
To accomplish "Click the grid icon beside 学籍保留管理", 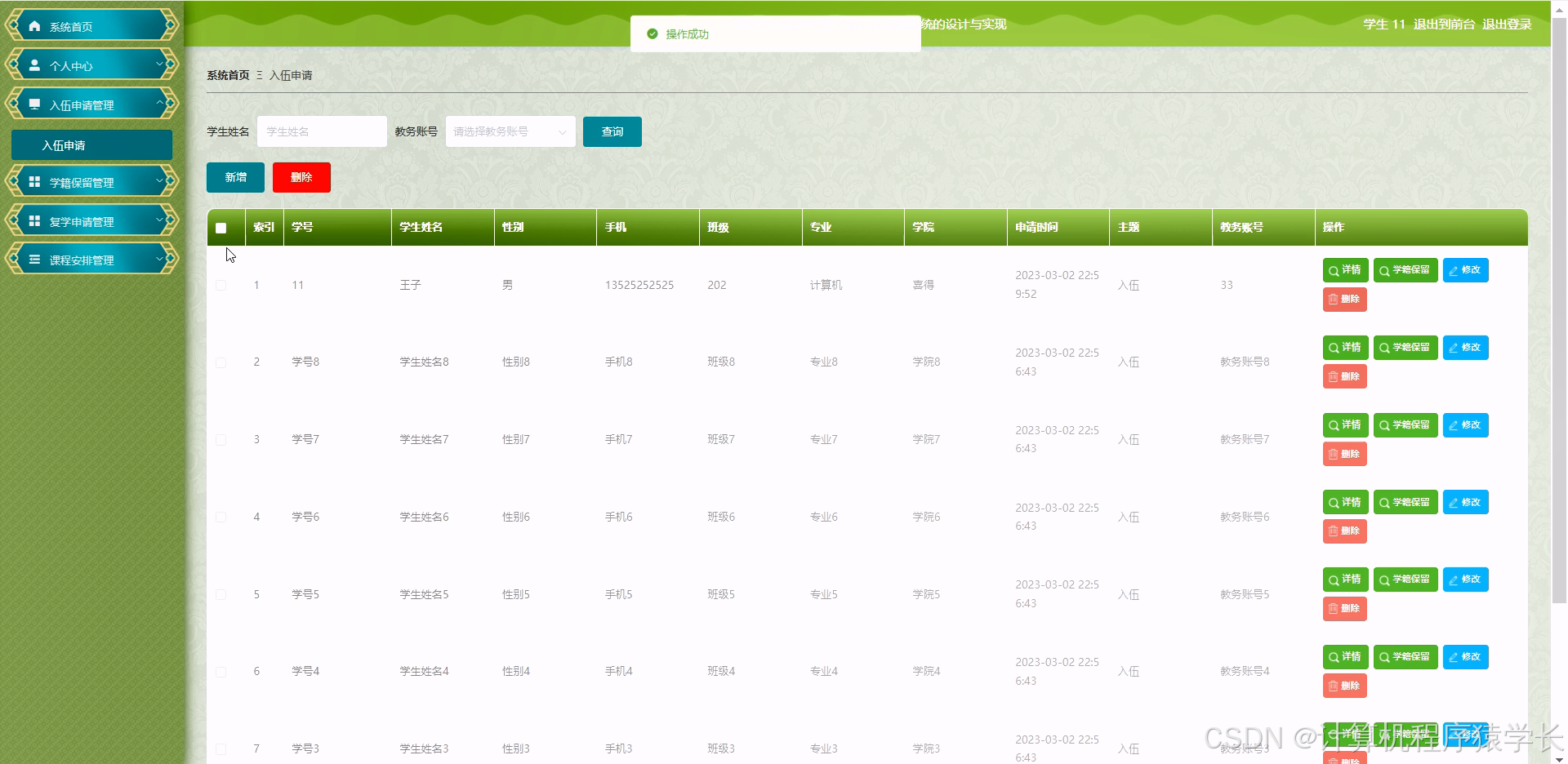I will [34, 182].
